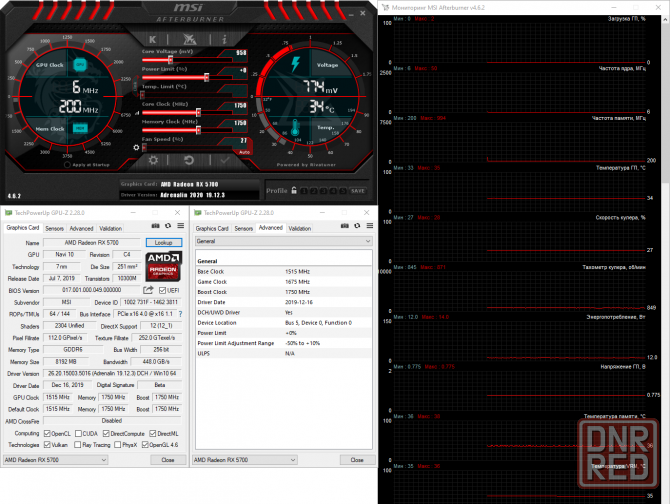Image resolution: width=670 pixels, height=504 pixels.
Task: Close right GPU-Z with Close button
Action: click(357, 460)
